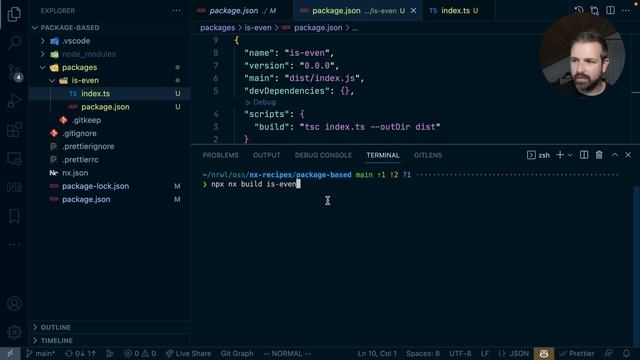
Task: Open Explorer more actions ellipsis
Action: click(176, 11)
